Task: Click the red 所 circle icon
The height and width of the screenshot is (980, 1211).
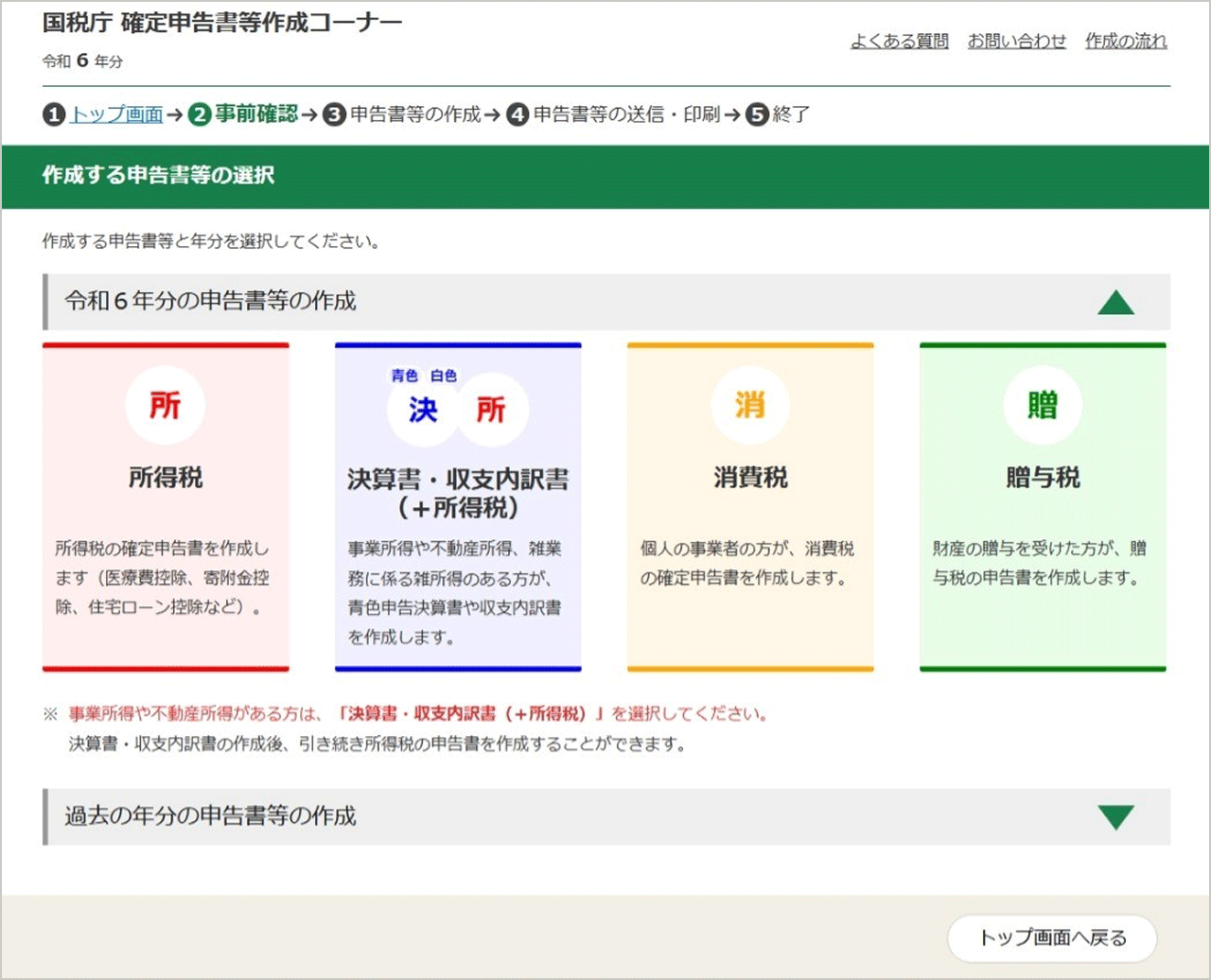Action: tap(166, 404)
